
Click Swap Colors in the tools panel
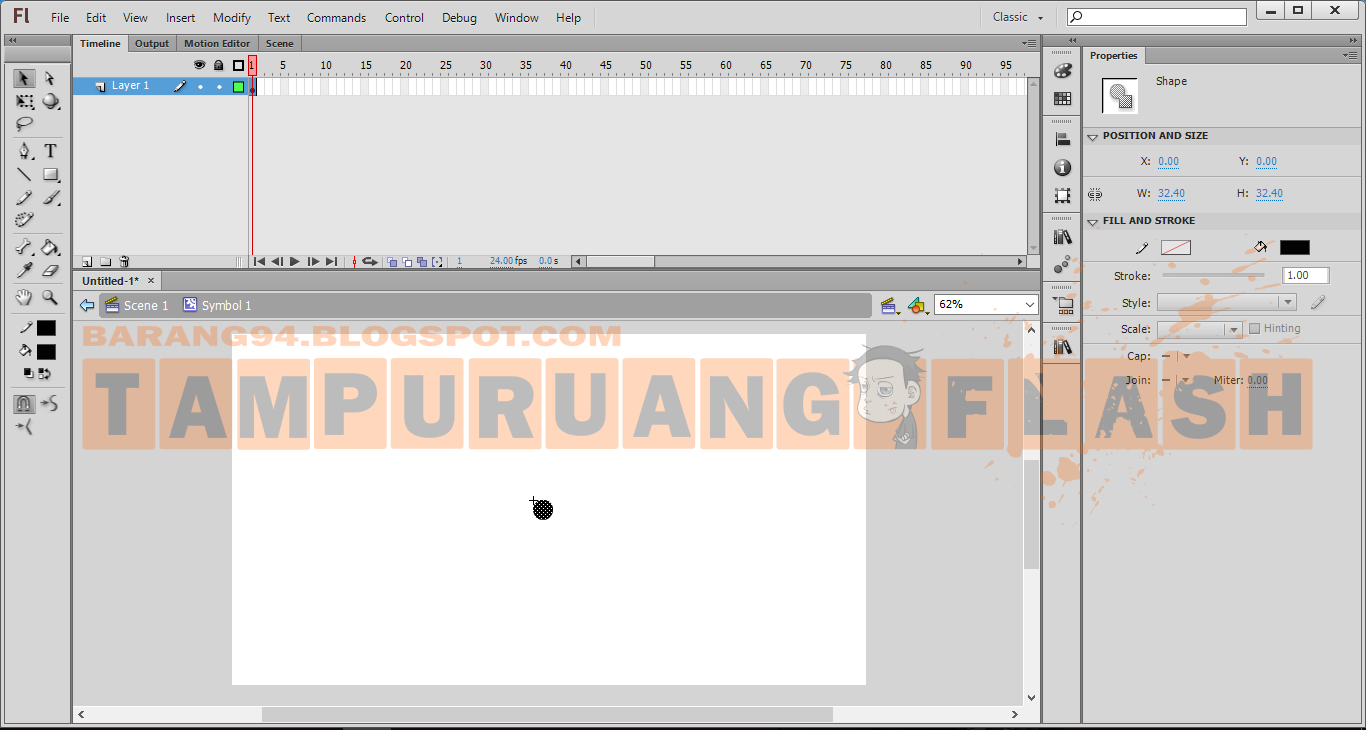44,374
